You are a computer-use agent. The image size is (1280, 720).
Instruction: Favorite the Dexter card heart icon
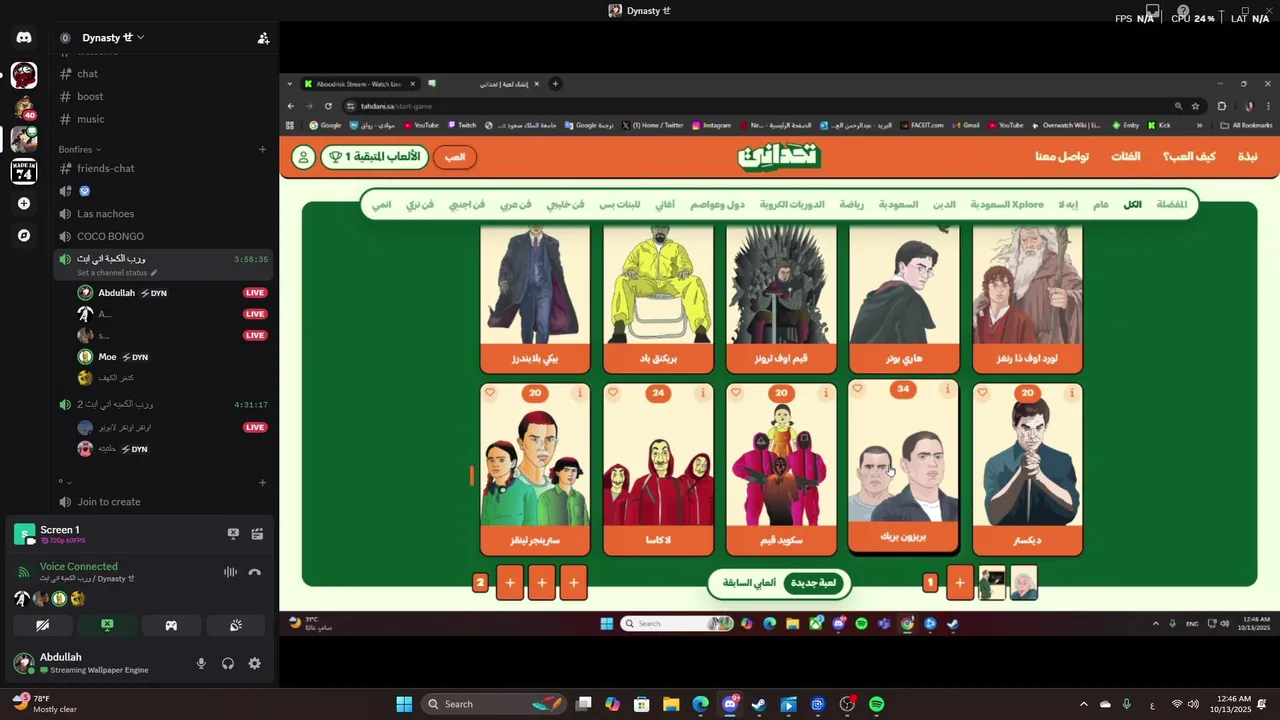click(982, 393)
